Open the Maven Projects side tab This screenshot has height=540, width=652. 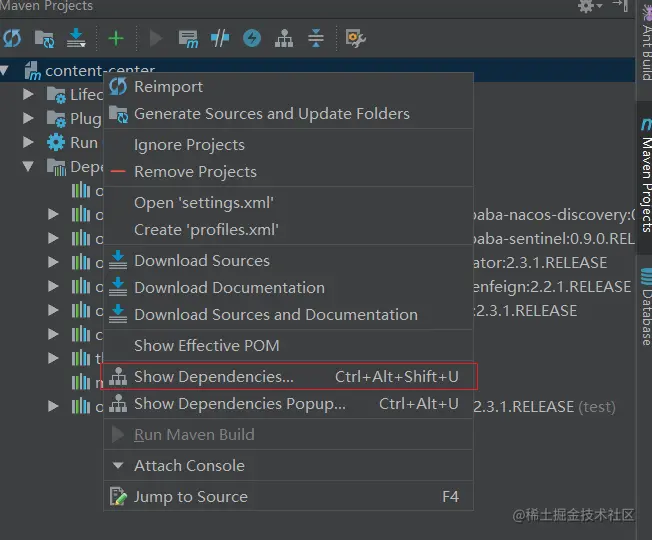646,177
